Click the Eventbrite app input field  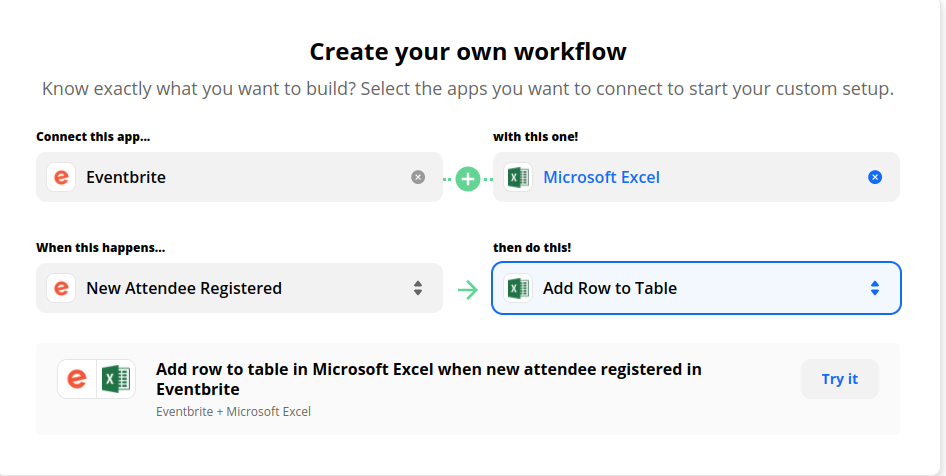[240, 177]
